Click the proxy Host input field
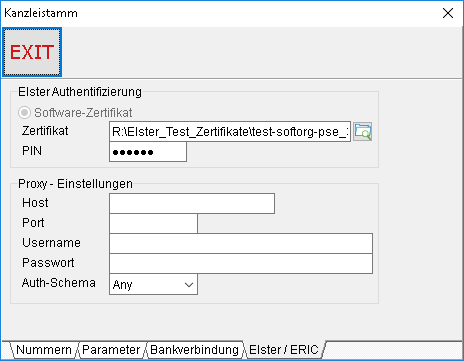464x361 pixels. point(192,203)
